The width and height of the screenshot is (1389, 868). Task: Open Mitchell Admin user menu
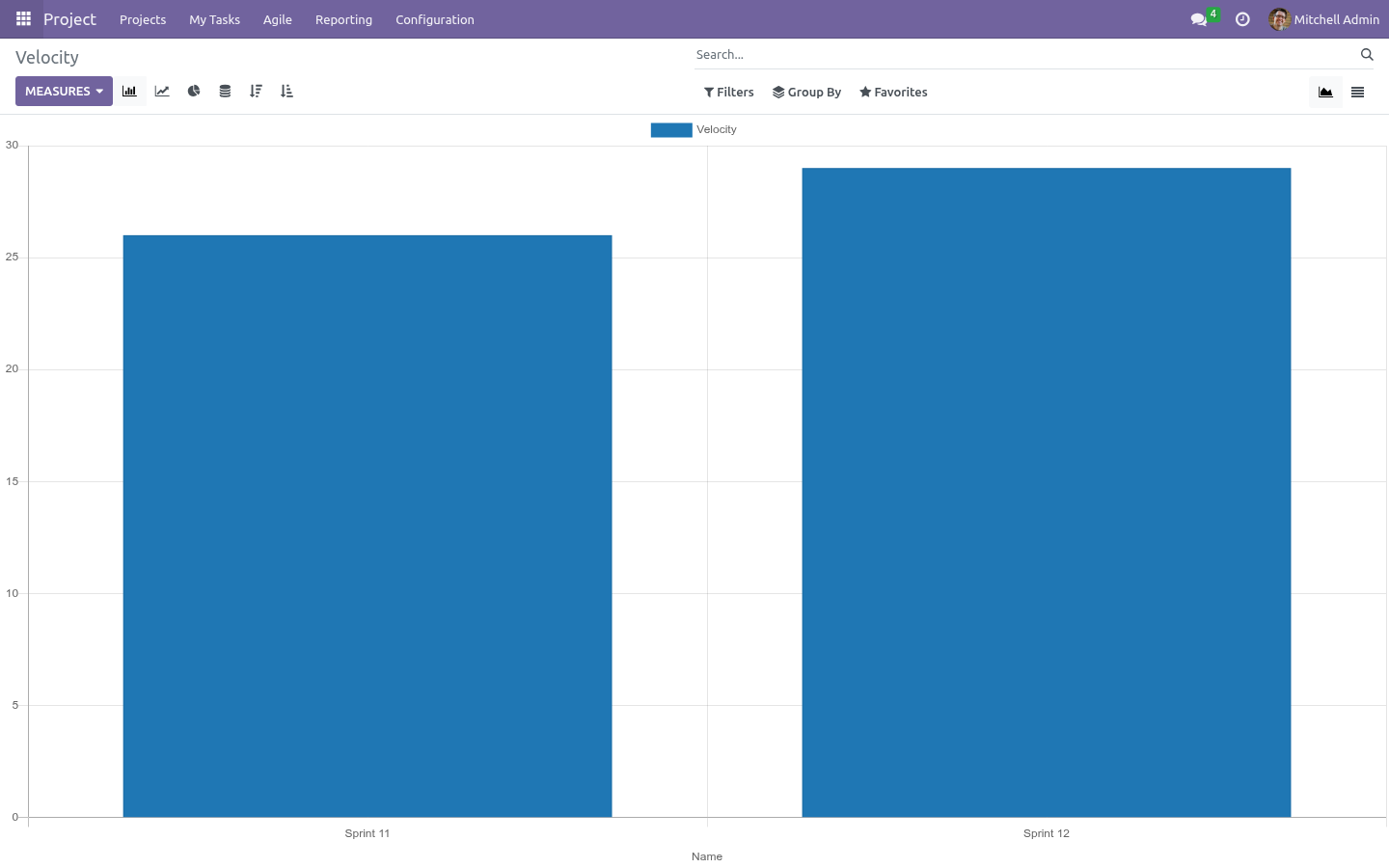pos(1324,19)
